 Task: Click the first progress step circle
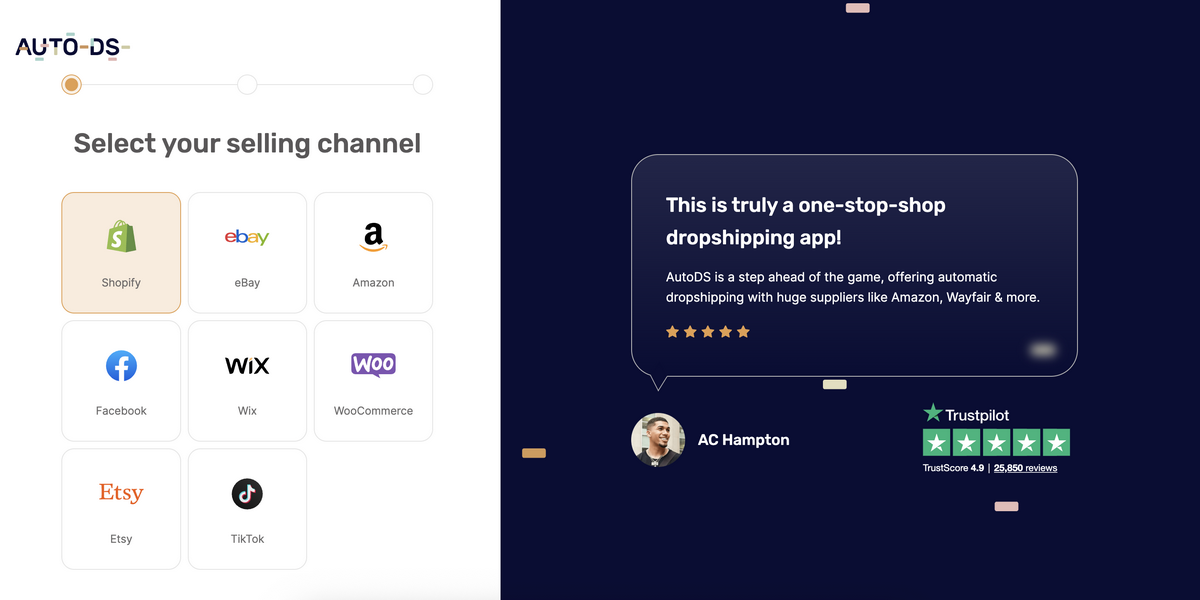71,85
